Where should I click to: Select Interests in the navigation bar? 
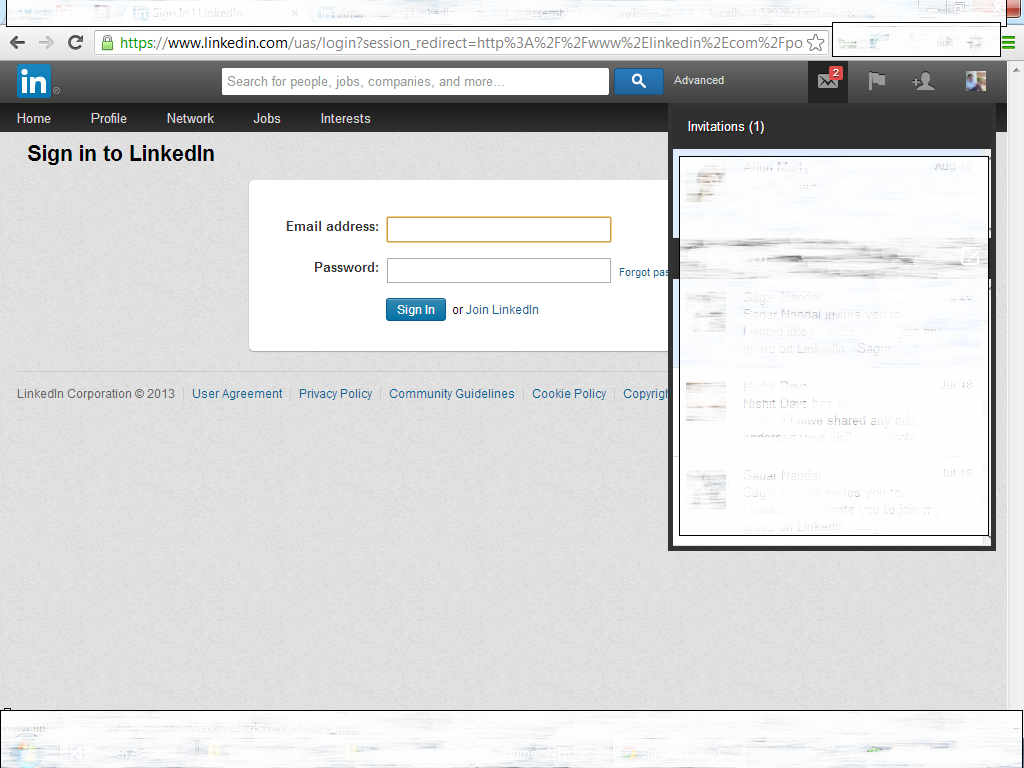coord(345,118)
